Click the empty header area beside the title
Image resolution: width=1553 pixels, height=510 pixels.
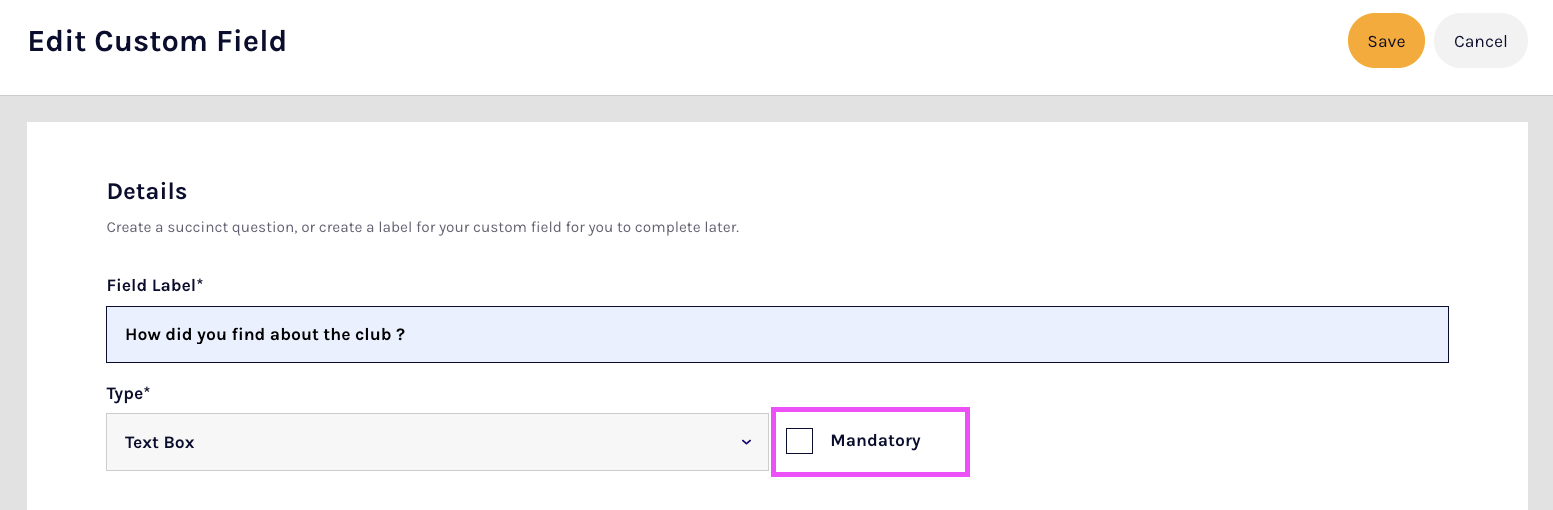tap(800, 41)
